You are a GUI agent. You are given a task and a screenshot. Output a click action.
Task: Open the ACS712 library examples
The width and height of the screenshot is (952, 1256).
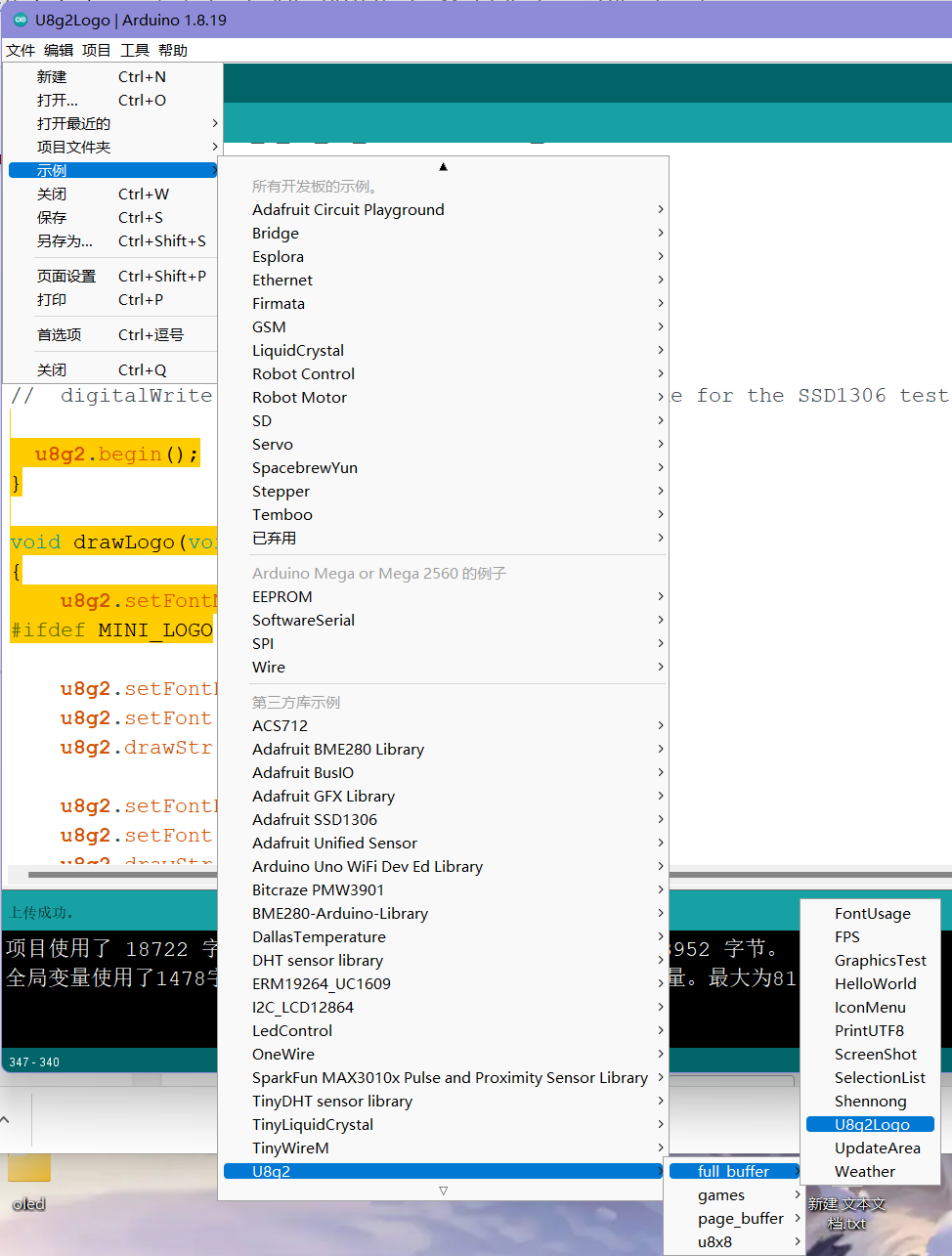click(444, 725)
